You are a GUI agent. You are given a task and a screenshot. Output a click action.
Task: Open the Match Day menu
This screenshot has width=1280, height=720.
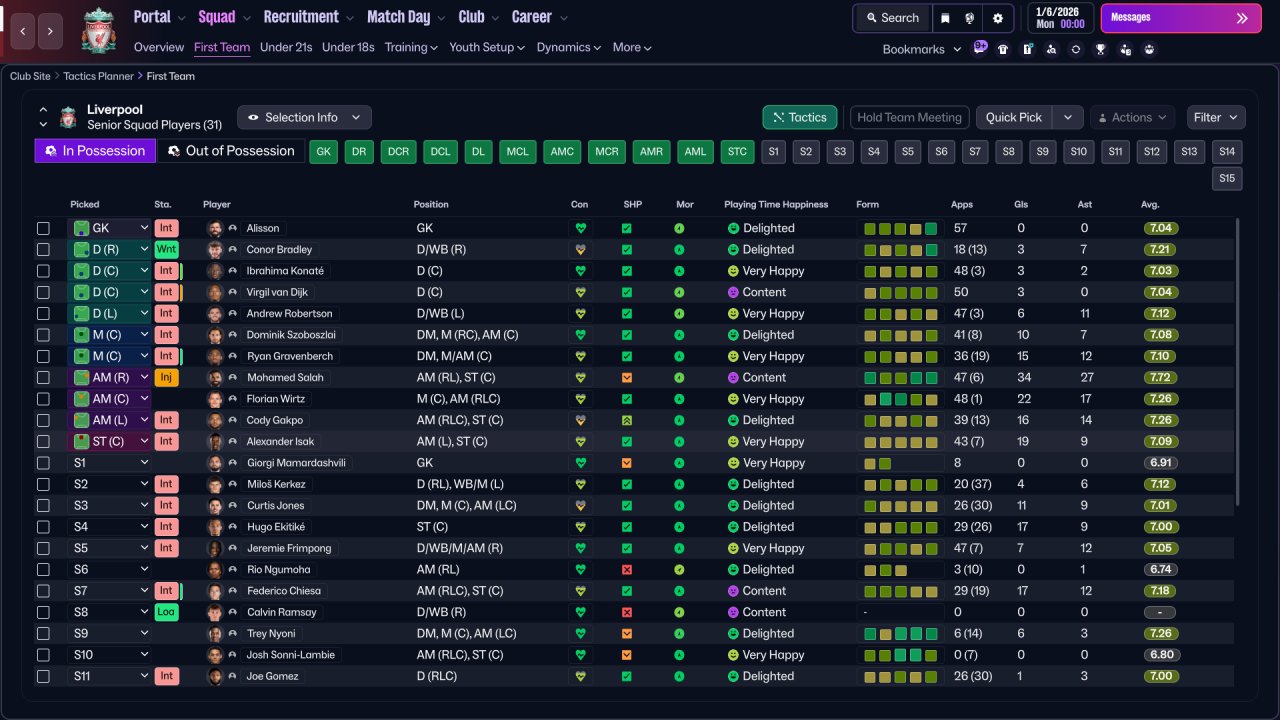pos(407,17)
